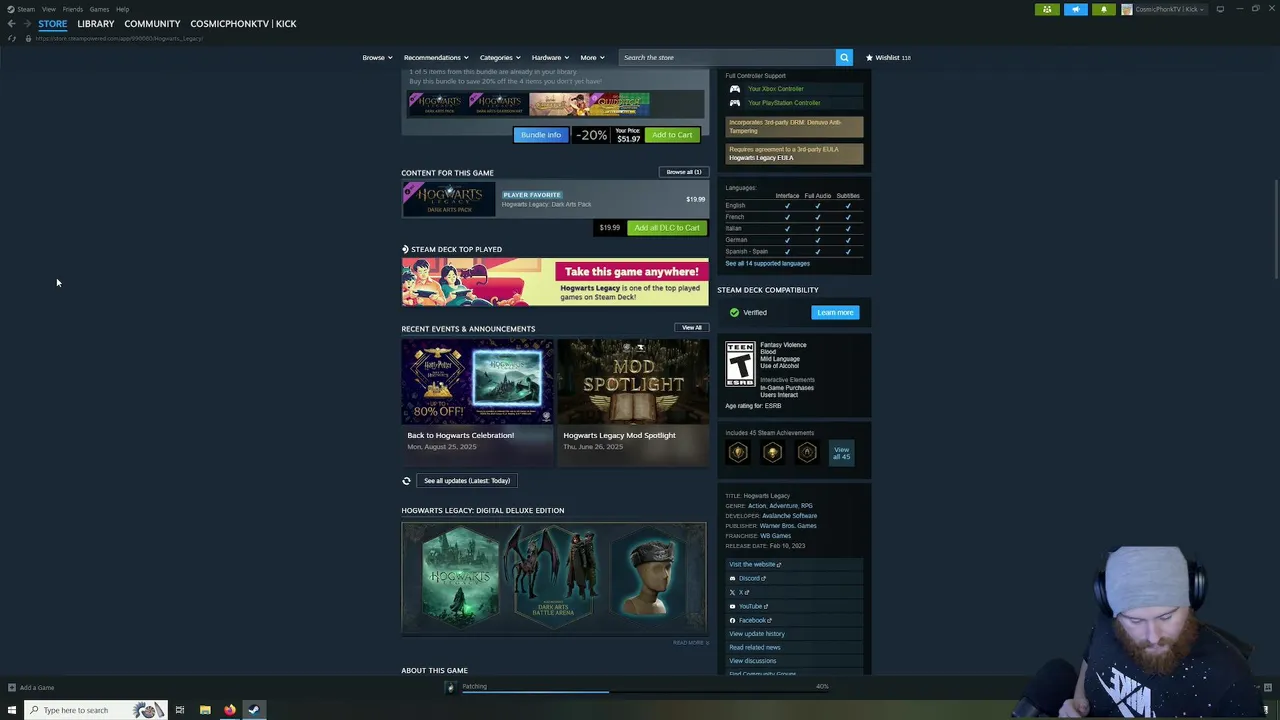Image resolution: width=1280 pixels, height=720 pixels.
Task: Click the refresh icon beside See all updates
Action: point(406,481)
